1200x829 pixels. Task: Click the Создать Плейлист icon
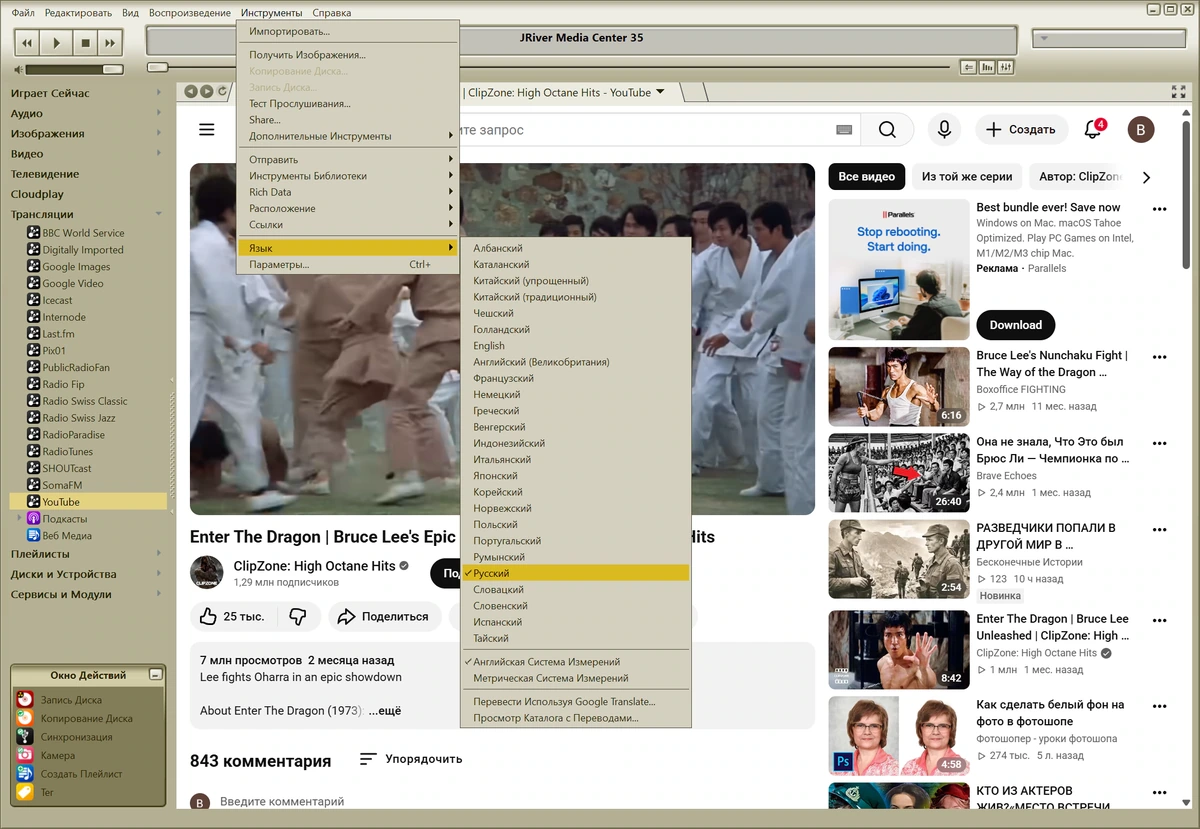click(24, 774)
